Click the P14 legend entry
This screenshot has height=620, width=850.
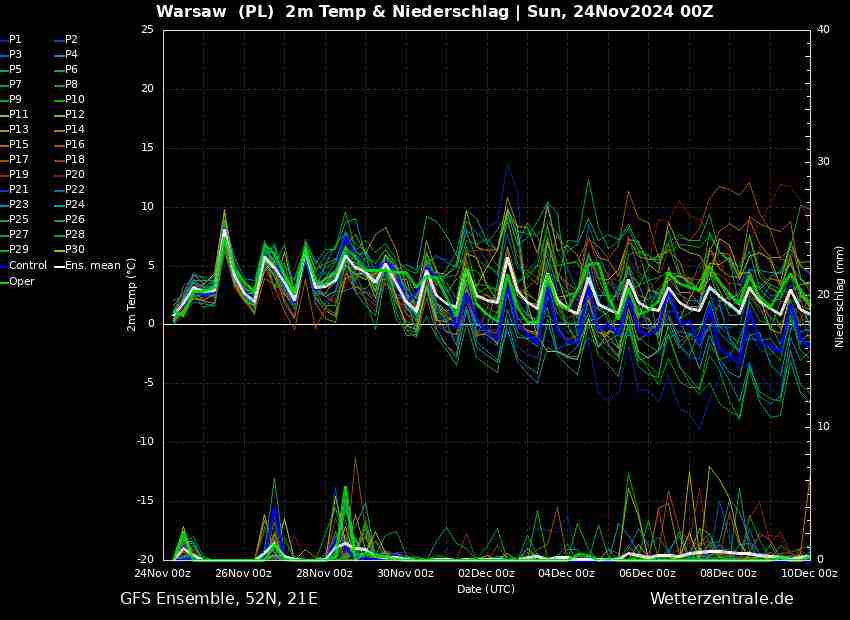69,130
